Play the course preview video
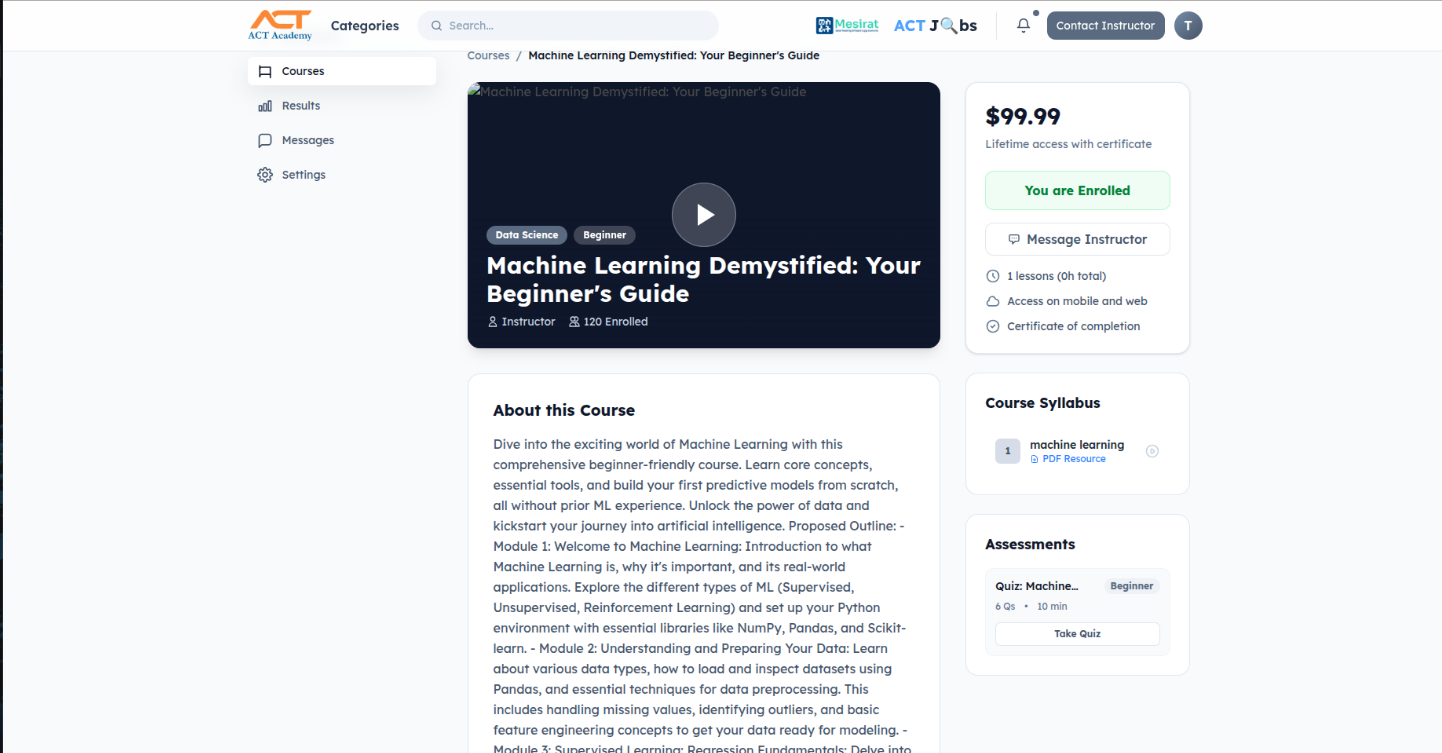This screenshot has height=753, width=1442. [x=703, y=214]
